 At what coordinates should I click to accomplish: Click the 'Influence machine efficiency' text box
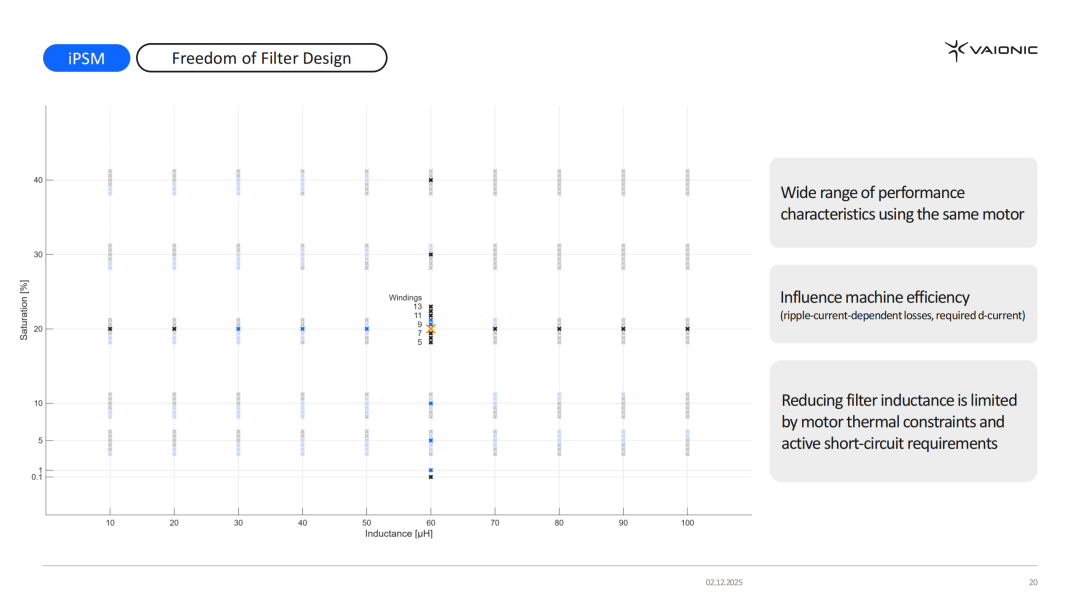pyautogui.click(x=903, y=304)
